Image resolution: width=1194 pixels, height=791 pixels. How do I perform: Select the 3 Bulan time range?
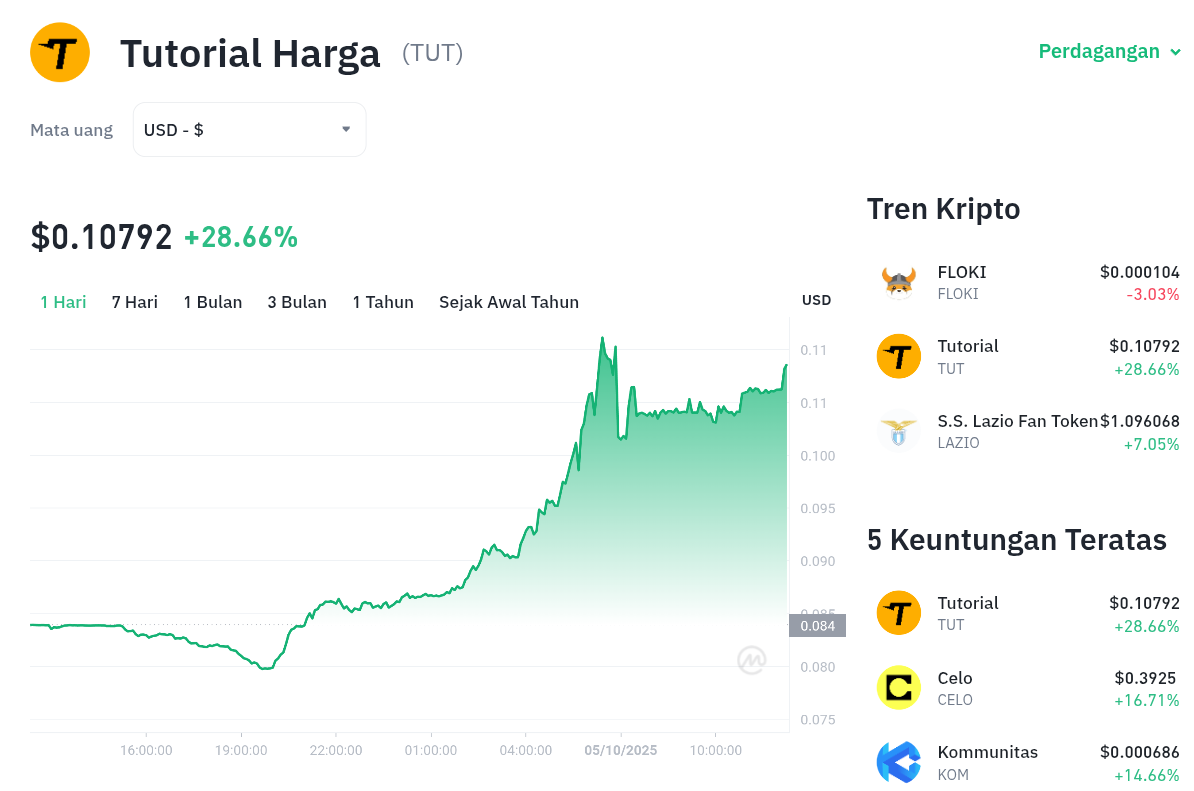[297, 302]
